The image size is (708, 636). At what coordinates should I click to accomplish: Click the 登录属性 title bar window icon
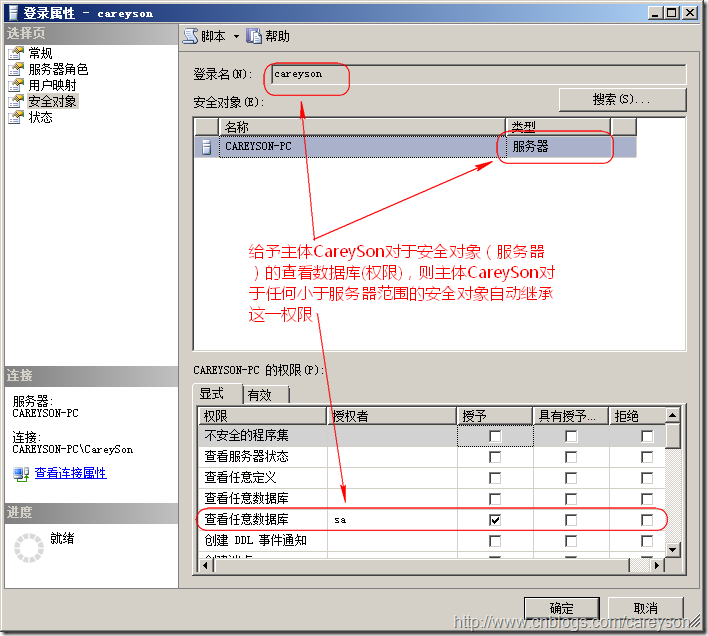pyautogui.click(x=14, y=13)
